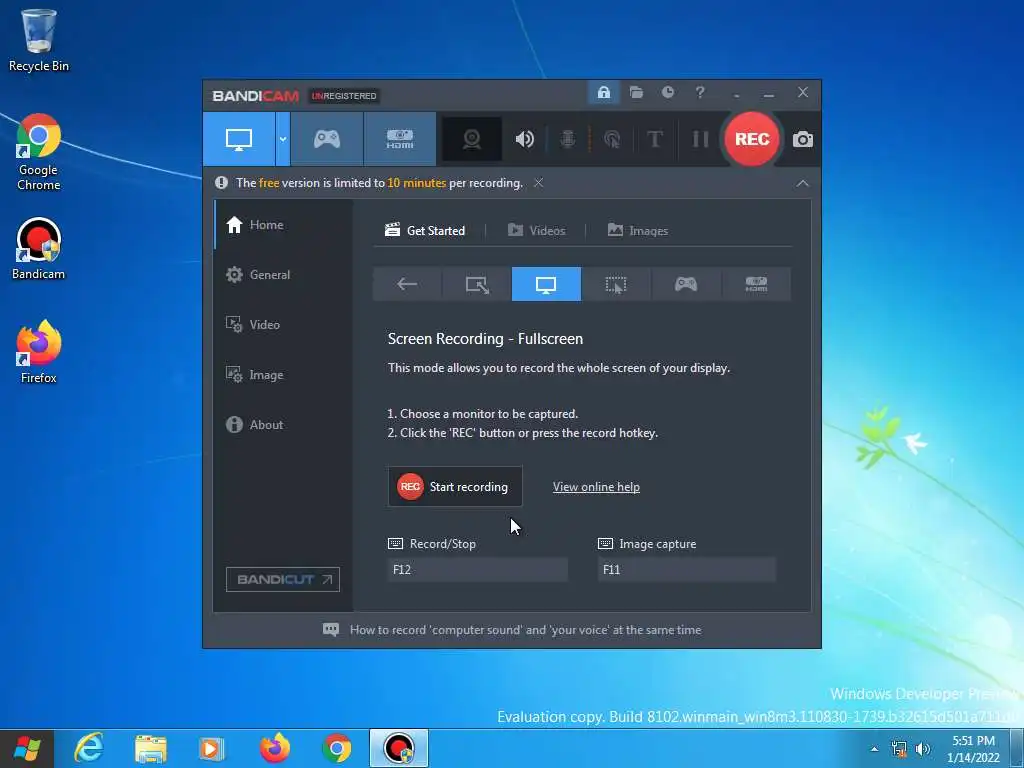Toggle the mouse click effect icon

coord(612,139)
